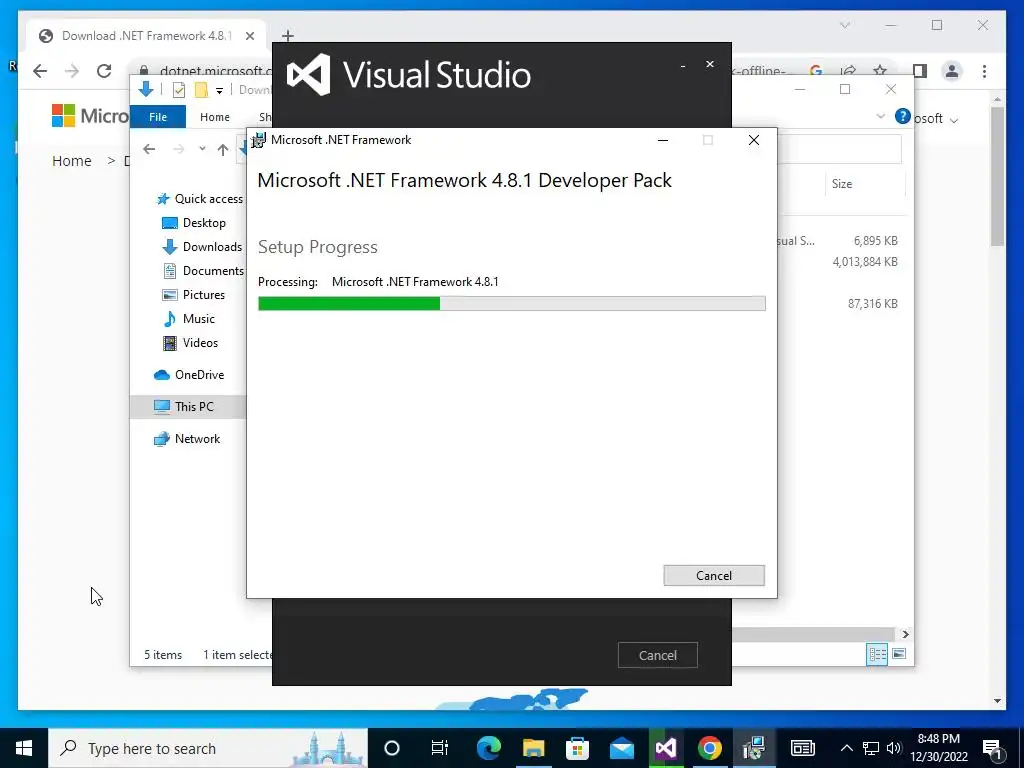Open Chrome tab search dropdown

(x=845, y=25)
